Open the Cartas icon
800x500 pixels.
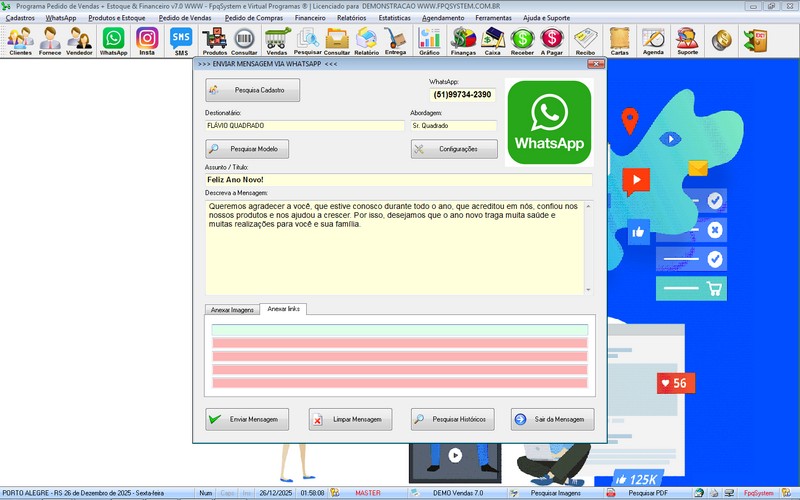619,41
